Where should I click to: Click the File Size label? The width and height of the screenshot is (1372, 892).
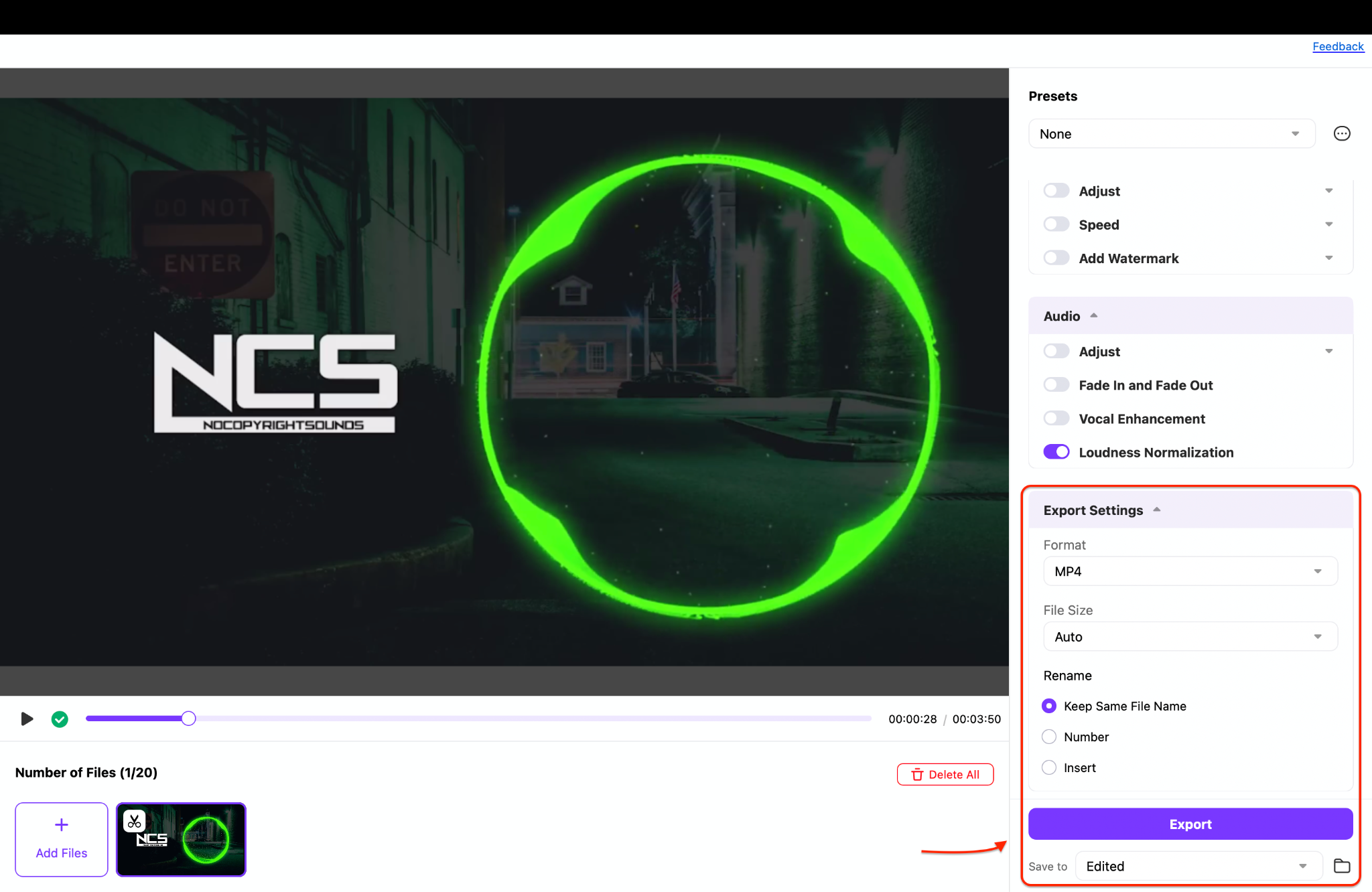[1068, 610]
